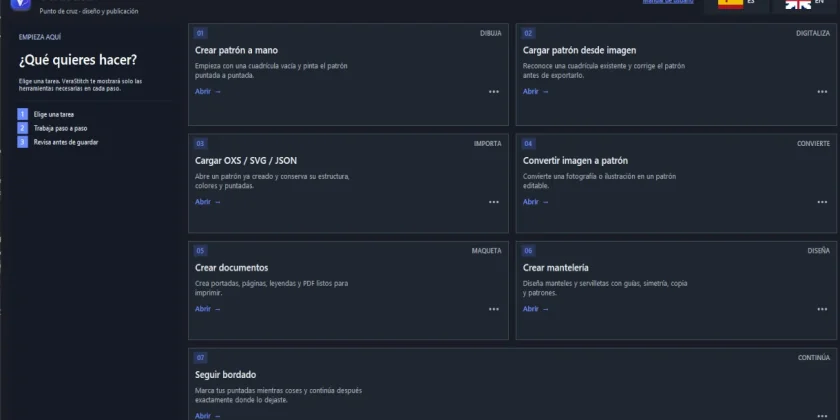Click the Elige una tarea step text
This screenshot has height=420, width=840.
coord(54,115)
